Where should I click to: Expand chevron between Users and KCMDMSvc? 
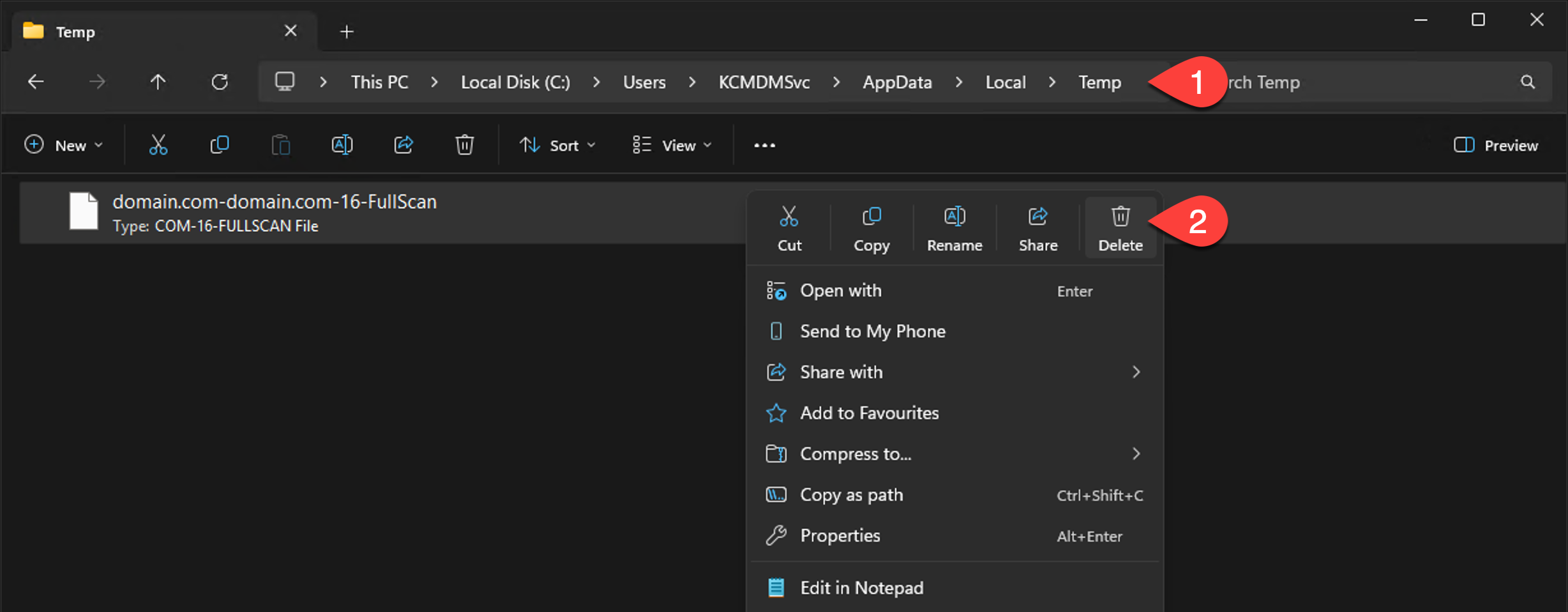692,82
